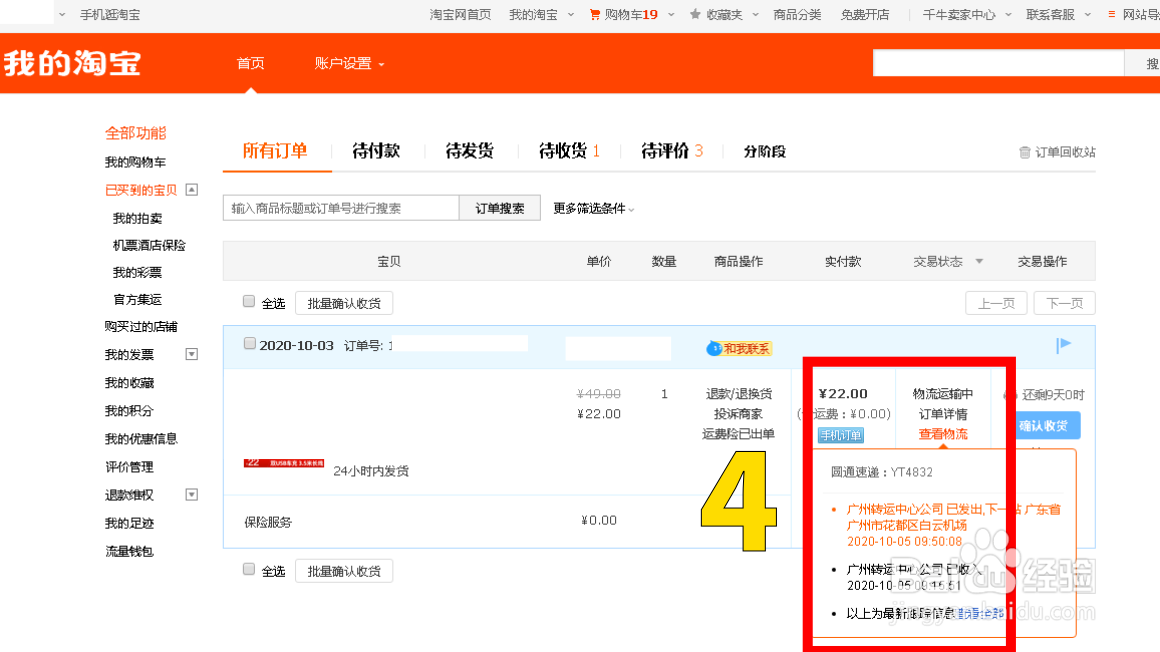1160x652 pixels.
Task: Check the 2020-10-03 order checkbox
Action: tap(249, 343)
